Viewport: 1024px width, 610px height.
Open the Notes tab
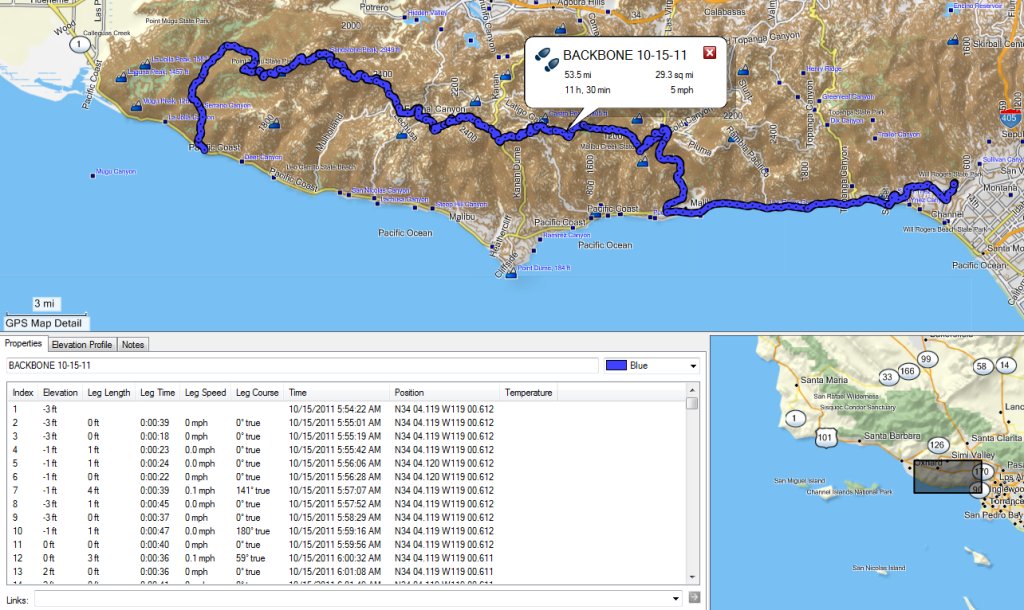(133, 344)
